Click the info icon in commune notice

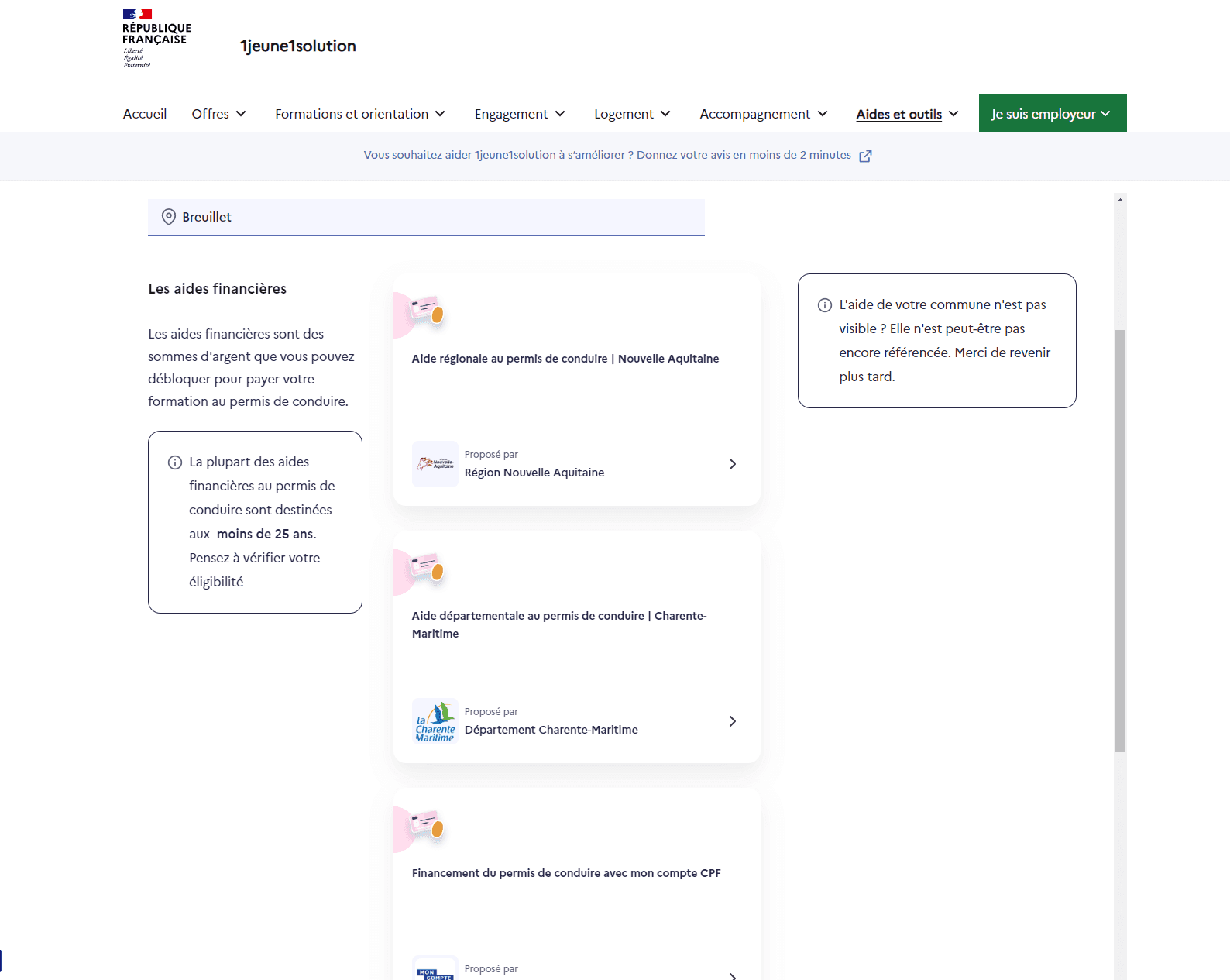coord(825,305)
